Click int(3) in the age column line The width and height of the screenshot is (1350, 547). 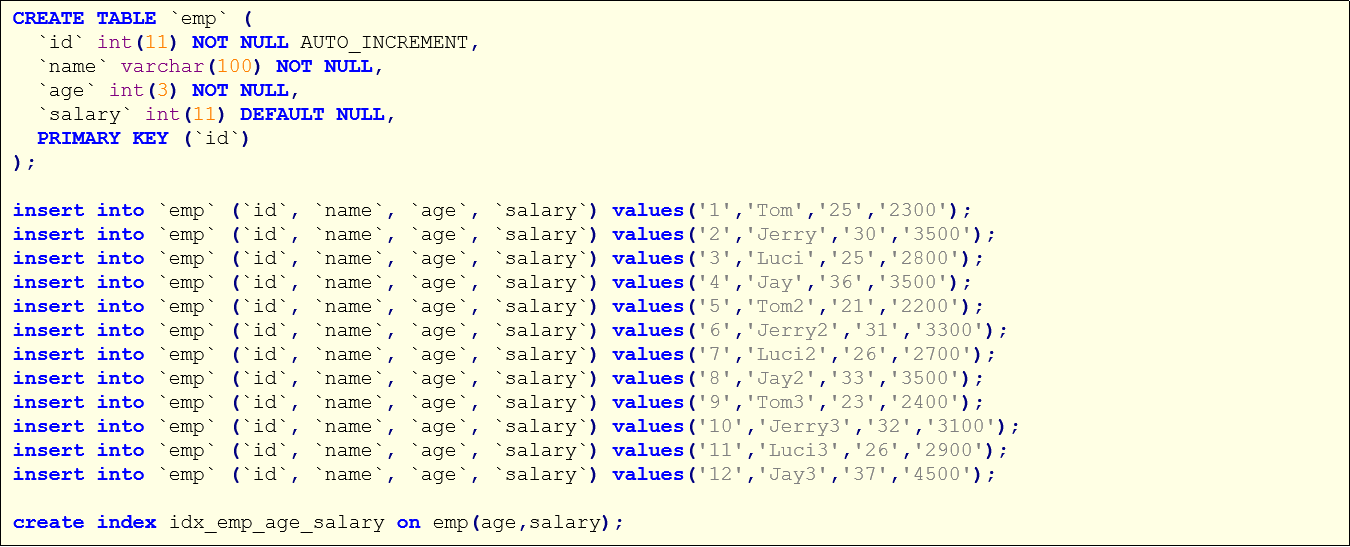click(145, 90)
